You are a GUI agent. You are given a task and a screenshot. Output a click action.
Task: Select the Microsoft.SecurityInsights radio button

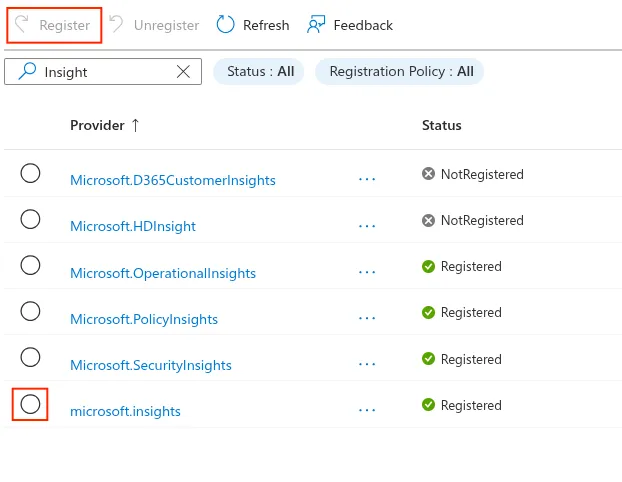30,357
